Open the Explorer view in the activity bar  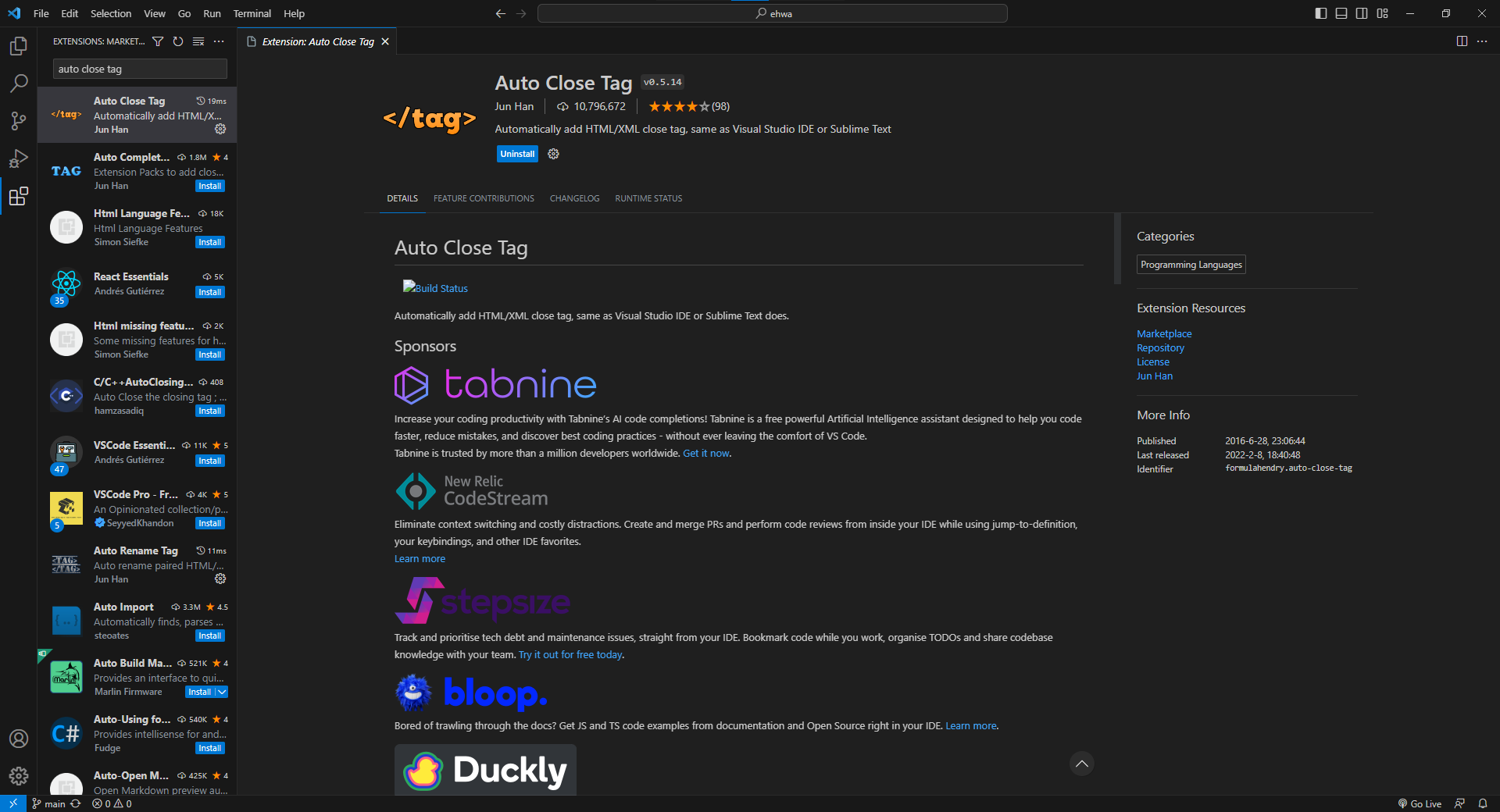point(18,46)
